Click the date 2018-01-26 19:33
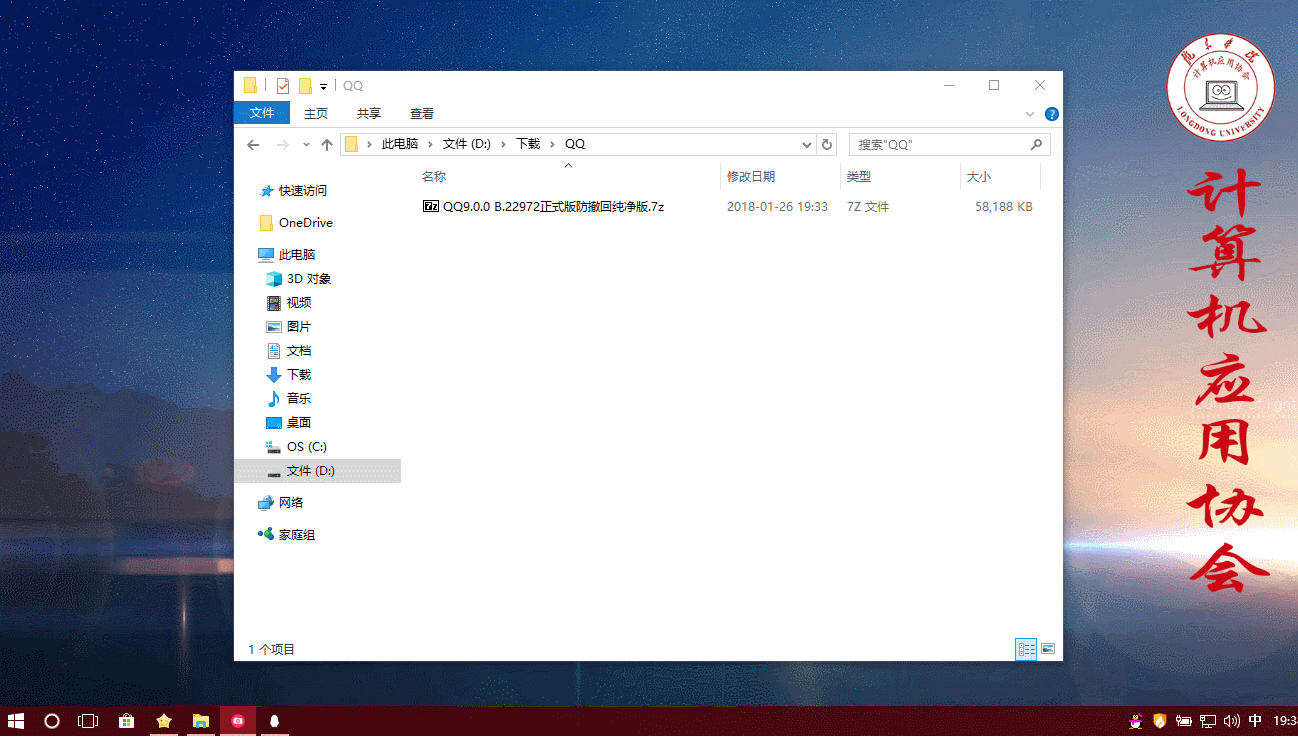This screenshot has width=1298, height=740. click(777, 207)
